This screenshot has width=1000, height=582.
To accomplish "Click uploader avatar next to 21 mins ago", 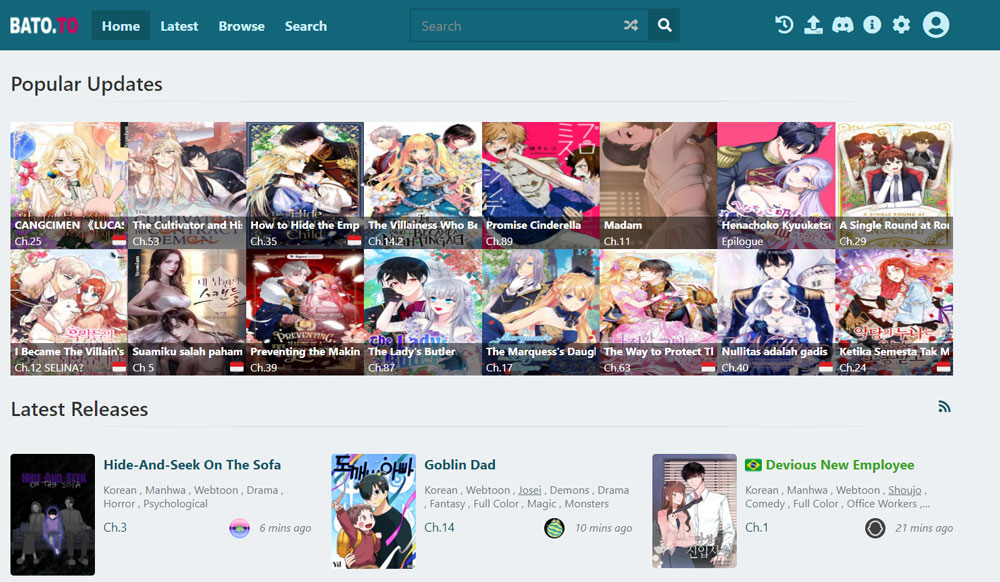I will [875, 528].
